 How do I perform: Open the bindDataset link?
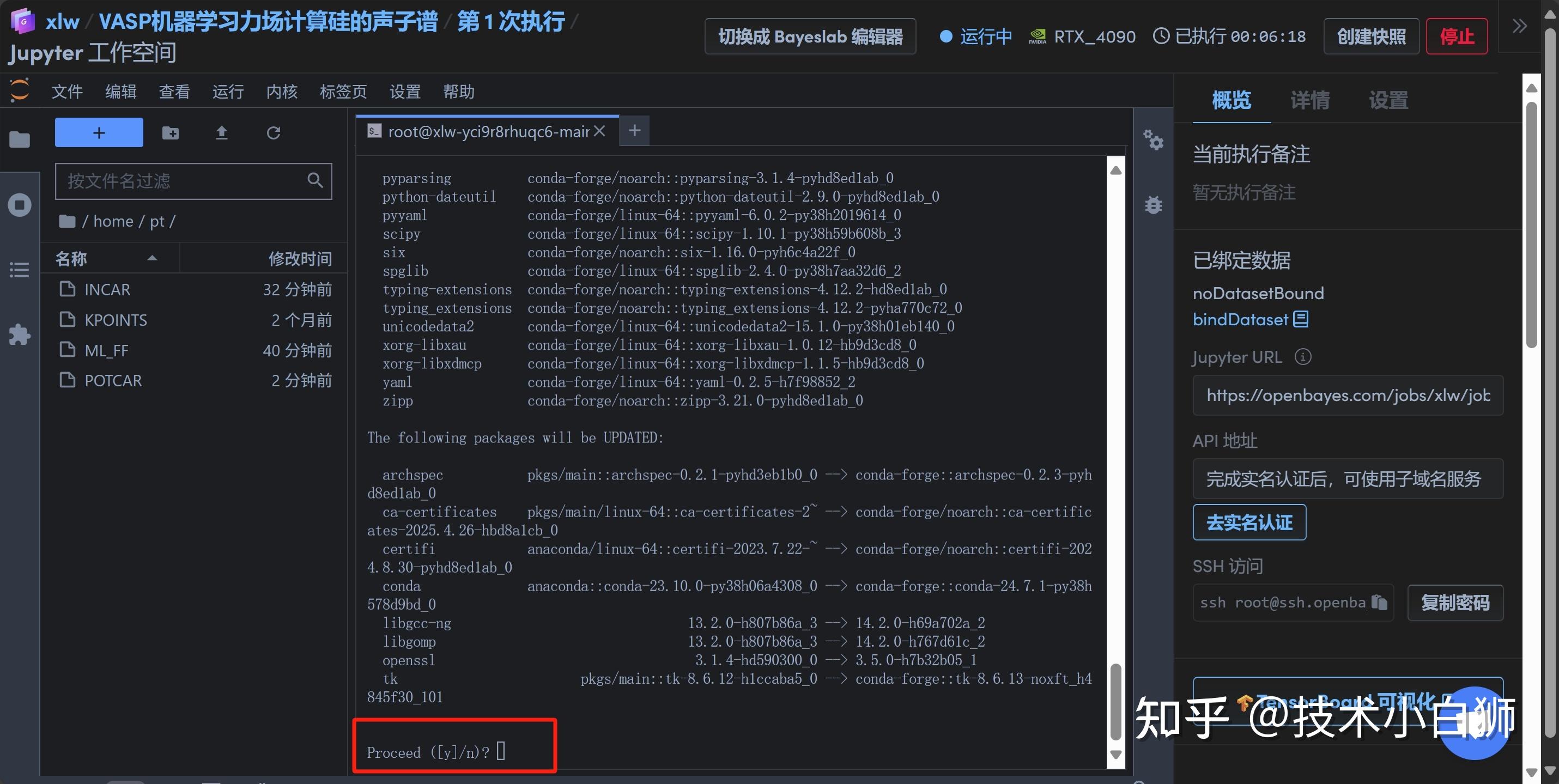click(x=1251, y=319)
